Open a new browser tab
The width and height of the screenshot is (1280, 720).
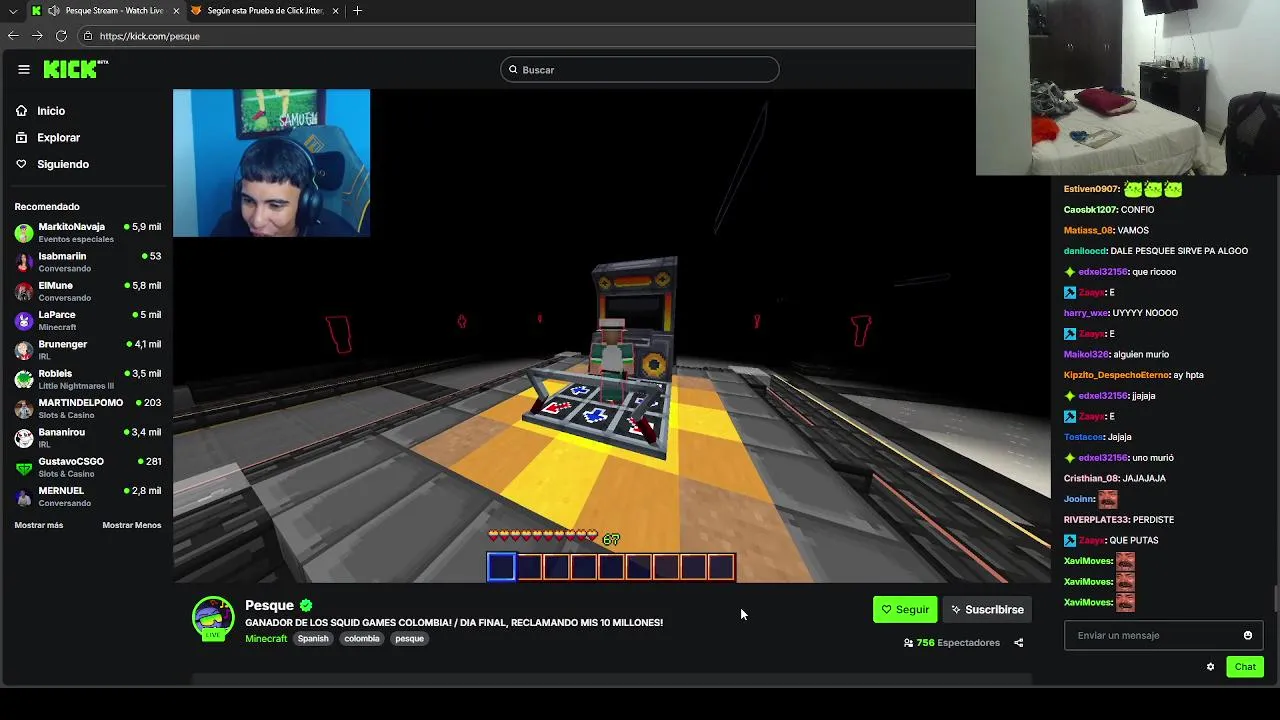click(357, 11)
